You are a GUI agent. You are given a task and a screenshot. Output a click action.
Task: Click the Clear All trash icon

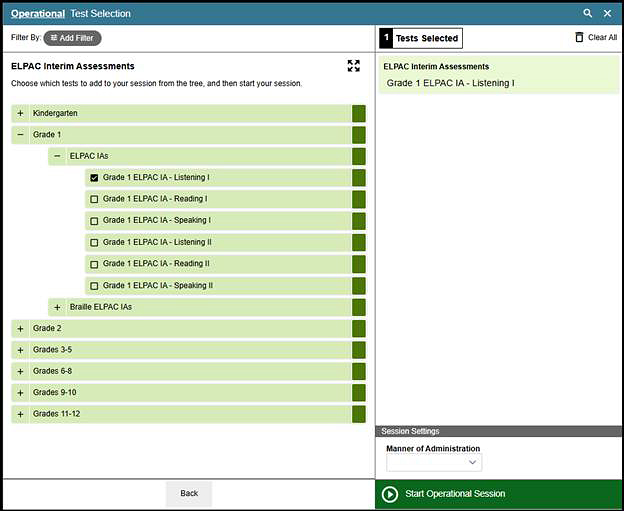click(579, 37)
